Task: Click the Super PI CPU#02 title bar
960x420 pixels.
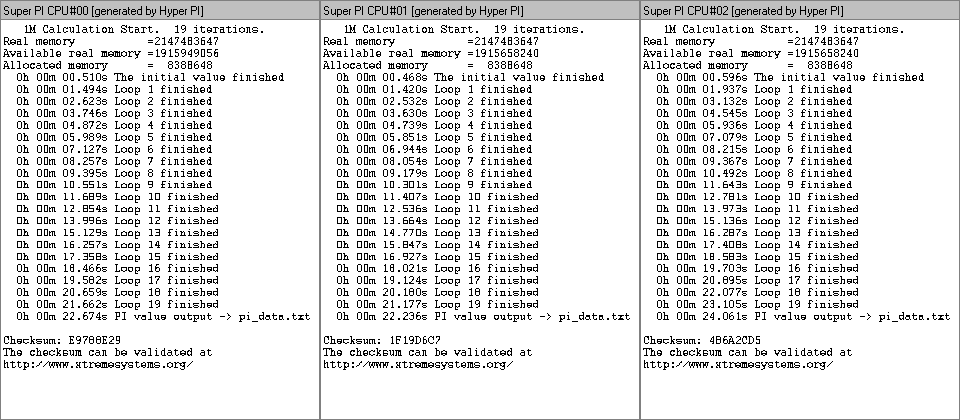Action: (x=800, y=10)
